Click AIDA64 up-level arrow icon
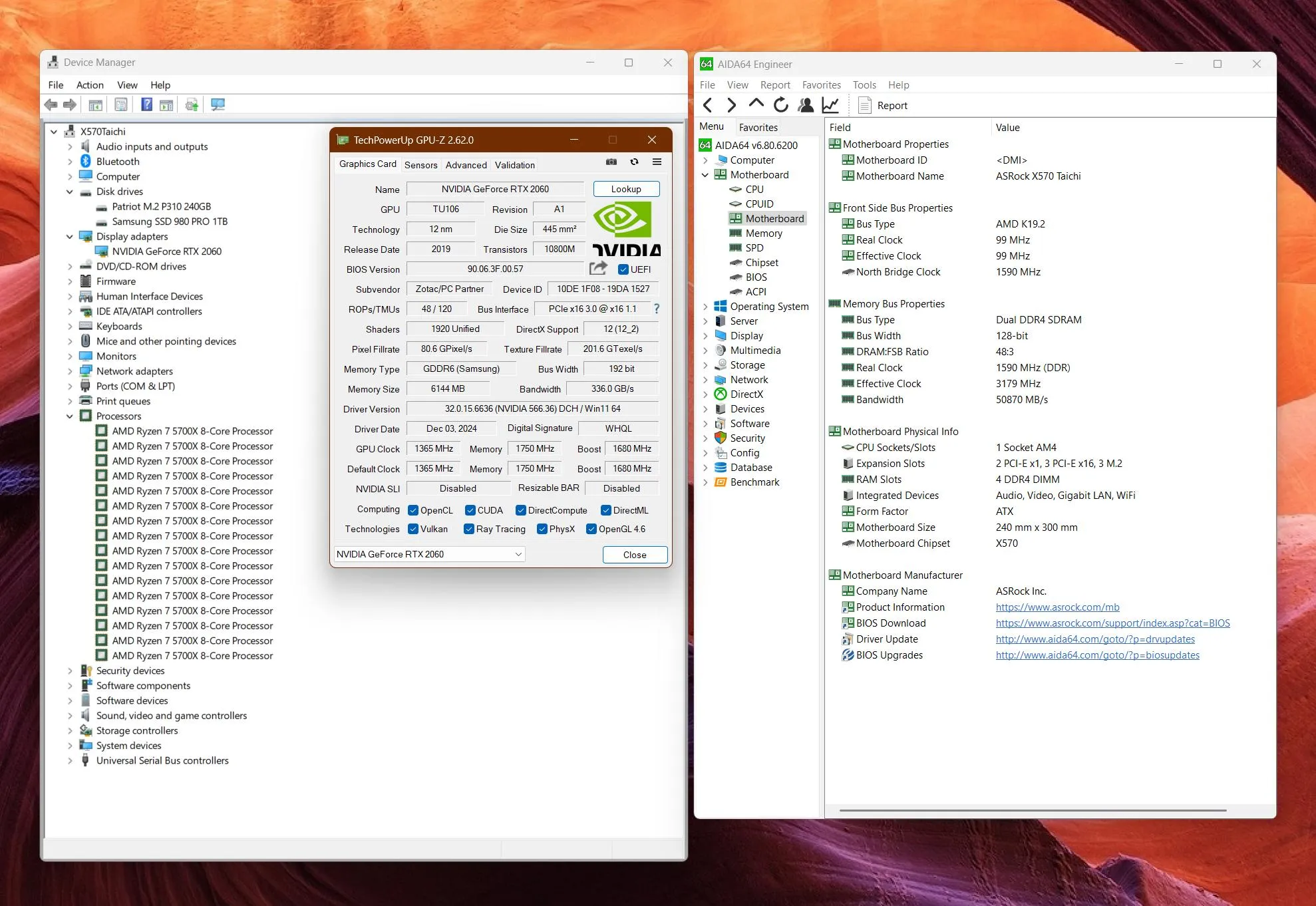The height and width of the screenshot is (906, 1316). (756, 104)
